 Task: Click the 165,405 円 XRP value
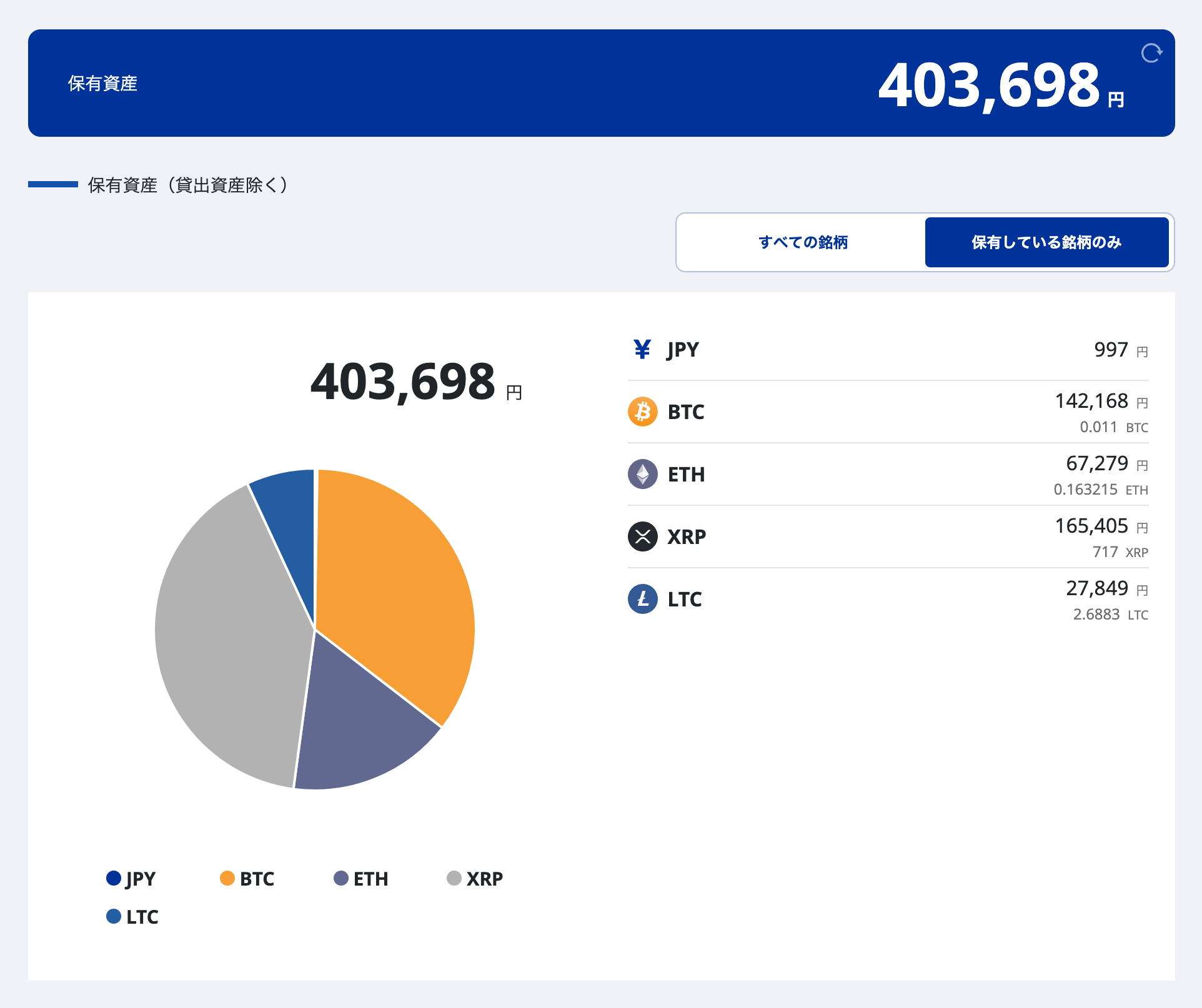coord(1101,526)
